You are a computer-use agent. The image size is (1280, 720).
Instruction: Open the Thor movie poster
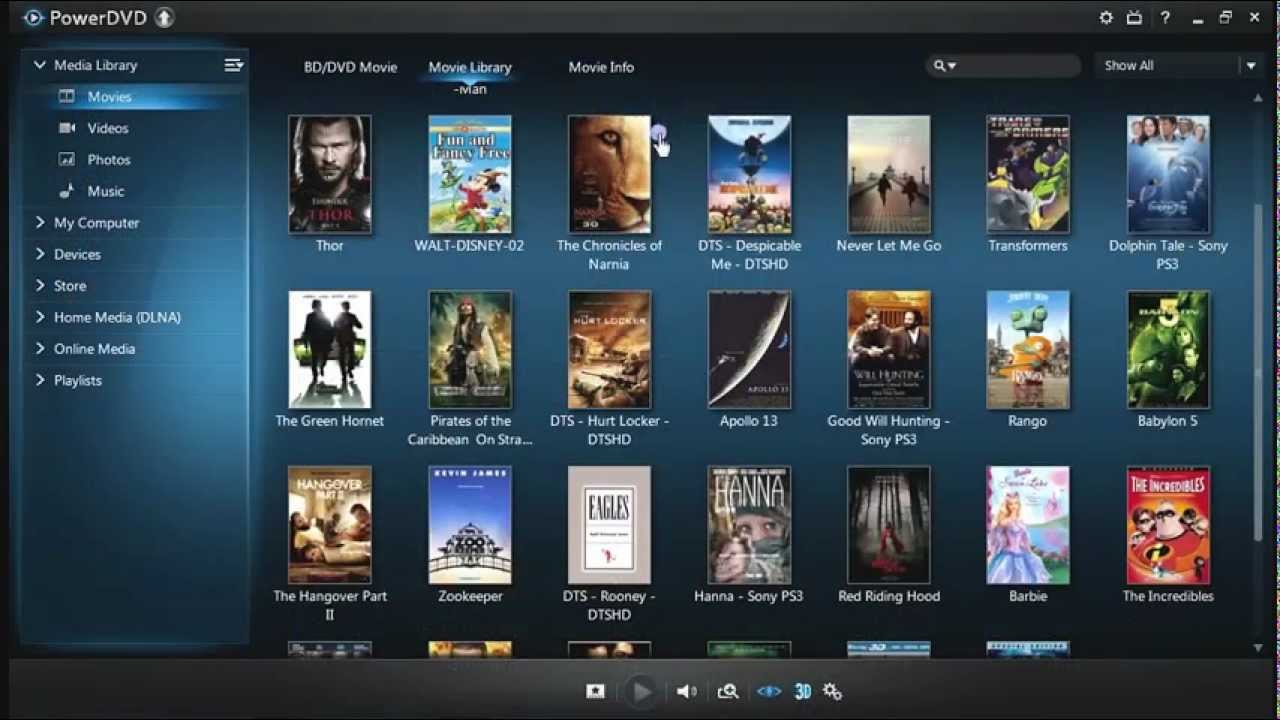pos(329,174)
